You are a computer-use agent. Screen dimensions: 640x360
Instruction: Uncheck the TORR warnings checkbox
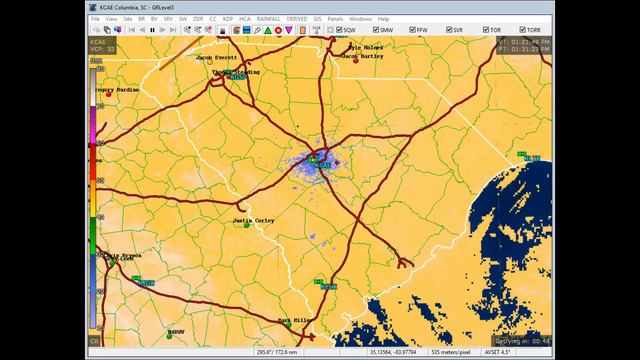click(x=522, y=30)
